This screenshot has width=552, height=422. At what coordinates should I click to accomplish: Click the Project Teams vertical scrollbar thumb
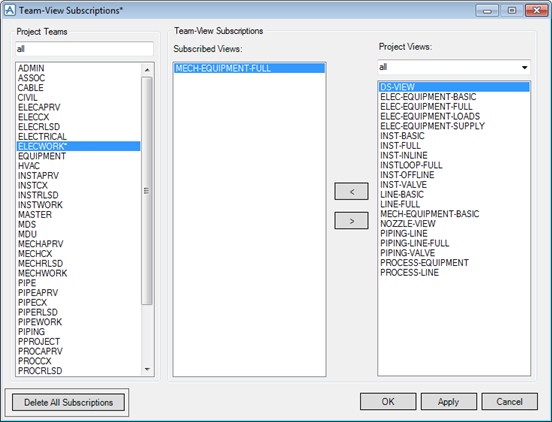click(x=147, y=190)
